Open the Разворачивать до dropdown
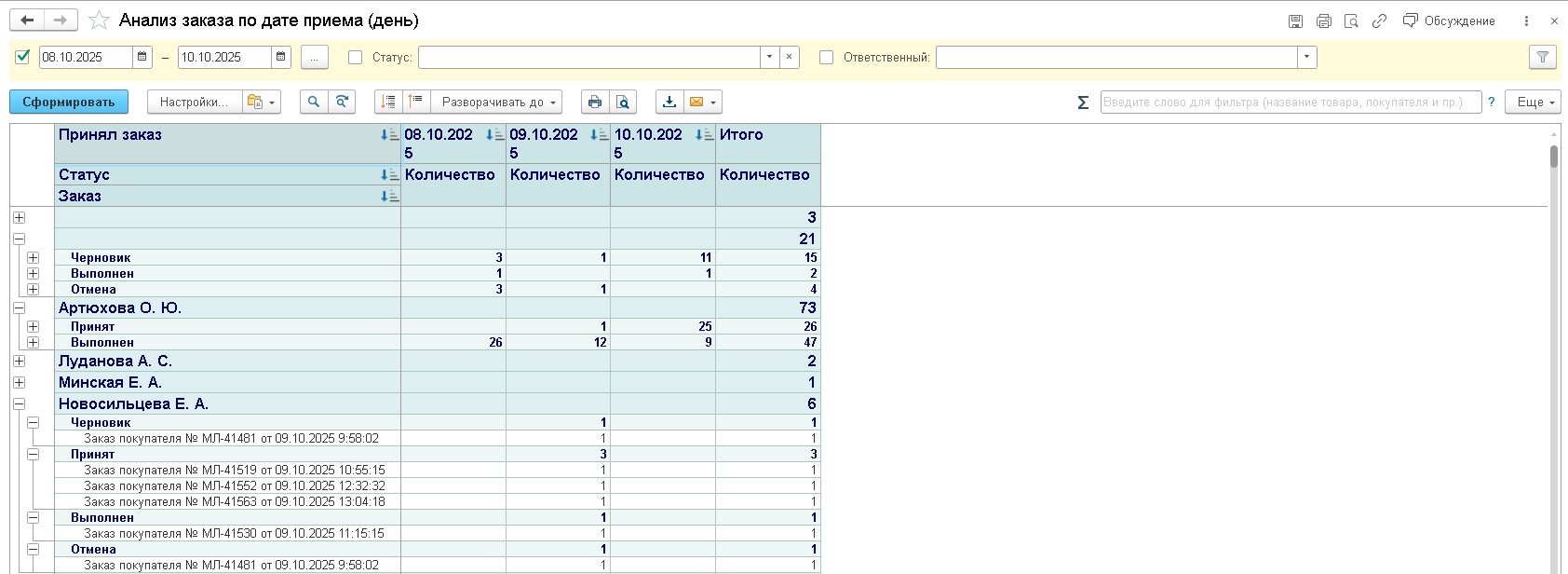This screenshot has height=574, width=1568. click(x=499, y=102)
